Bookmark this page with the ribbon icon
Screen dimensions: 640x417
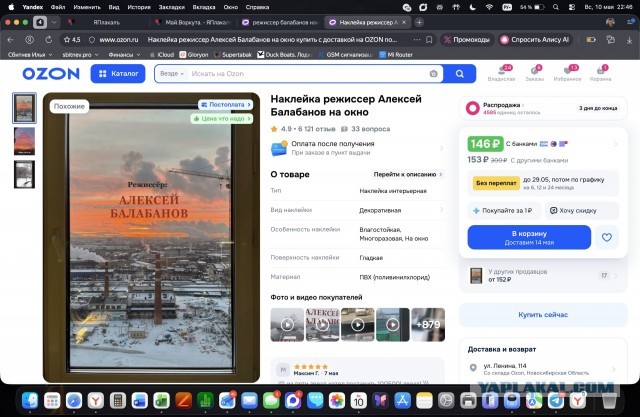pos(429,40)
